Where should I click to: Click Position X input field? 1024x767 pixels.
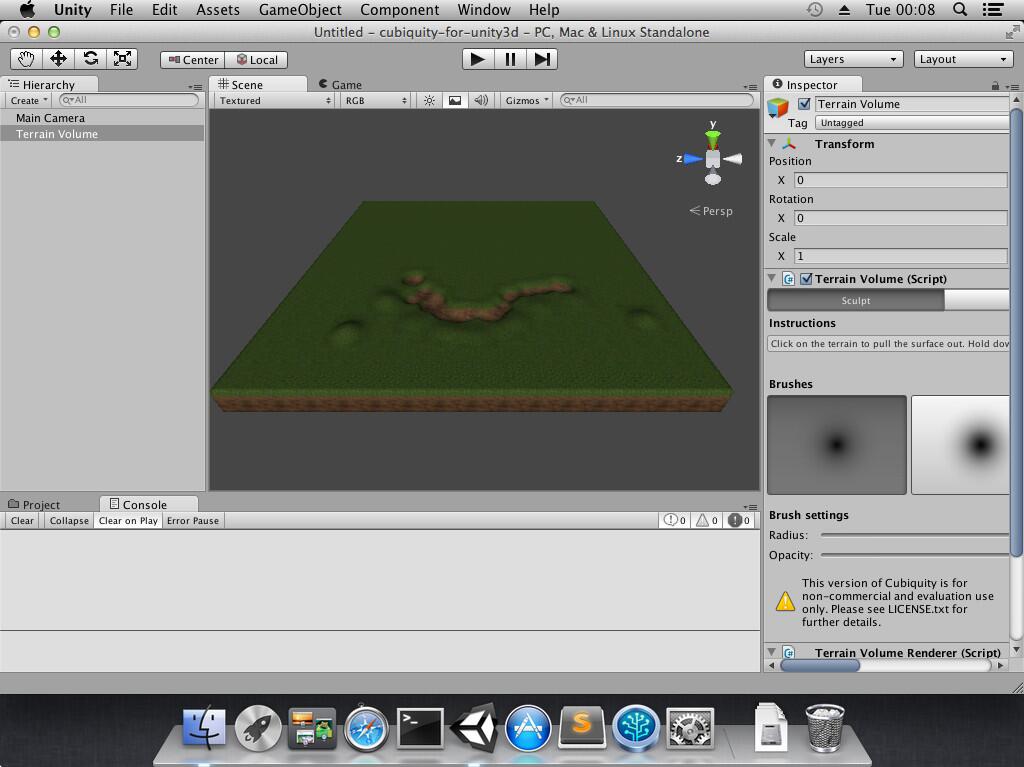pos(901,180)
